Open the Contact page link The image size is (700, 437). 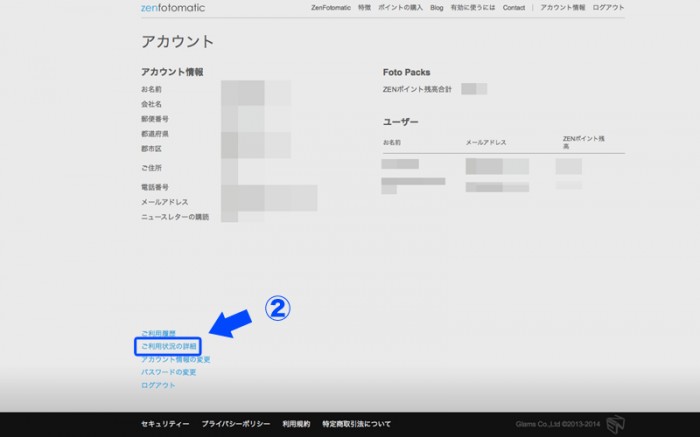click(x=513, y=7)
